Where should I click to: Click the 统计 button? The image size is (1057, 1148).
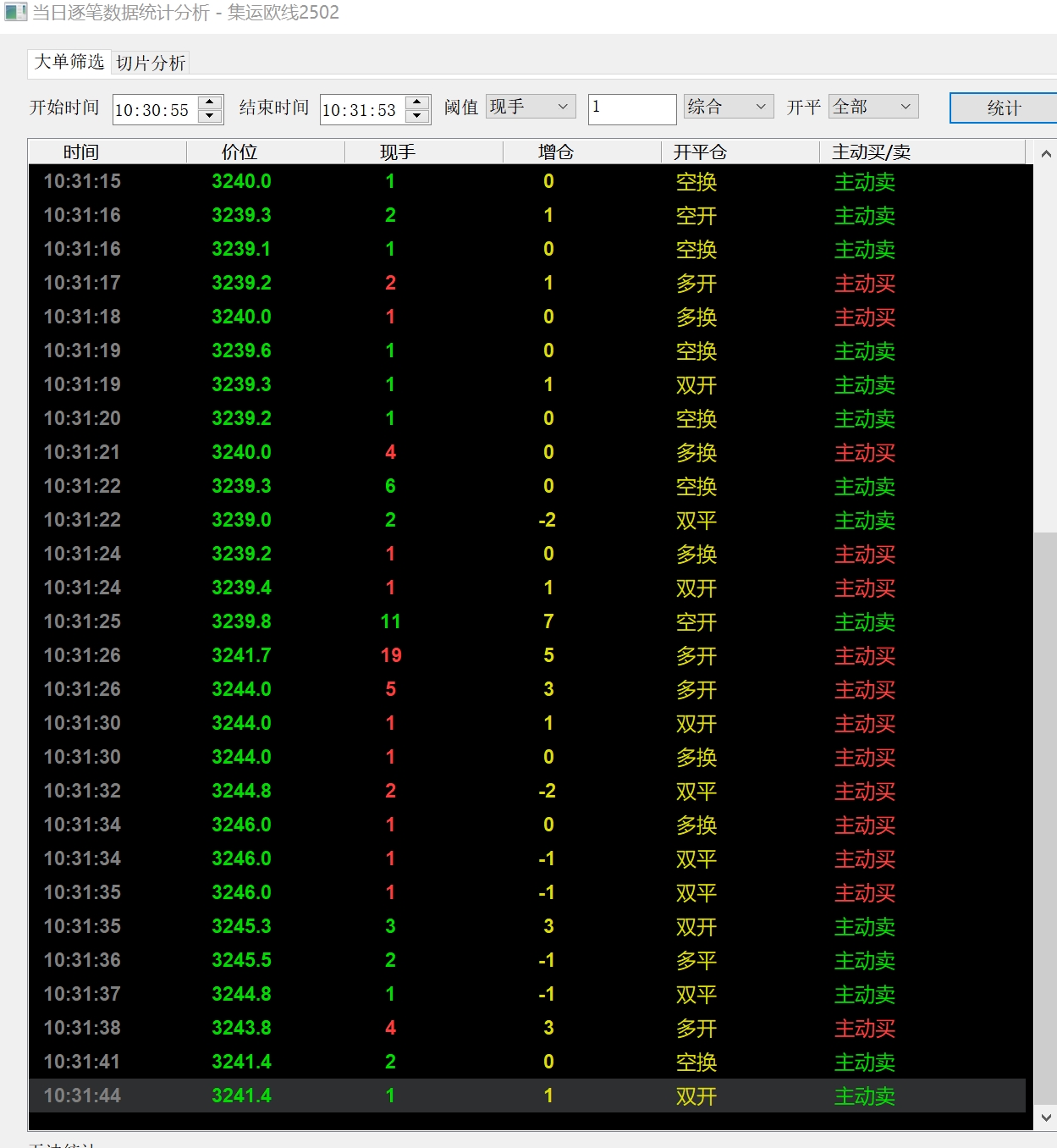(x=1004, y=108)
